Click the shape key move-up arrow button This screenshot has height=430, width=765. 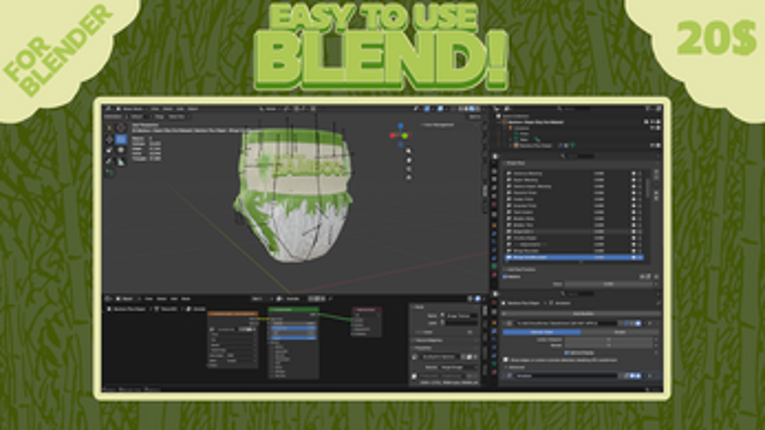(x=656, y=193)
